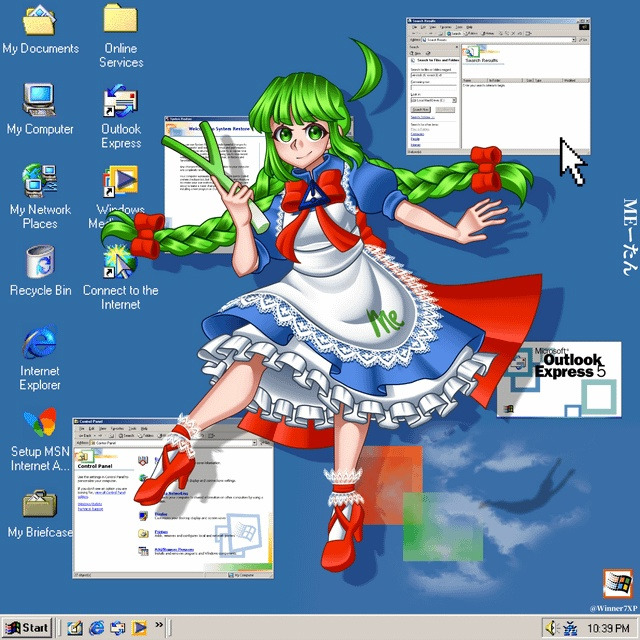
Task: Launch the Internet Explorer desktop icon
Action: (x=39, y=342)
